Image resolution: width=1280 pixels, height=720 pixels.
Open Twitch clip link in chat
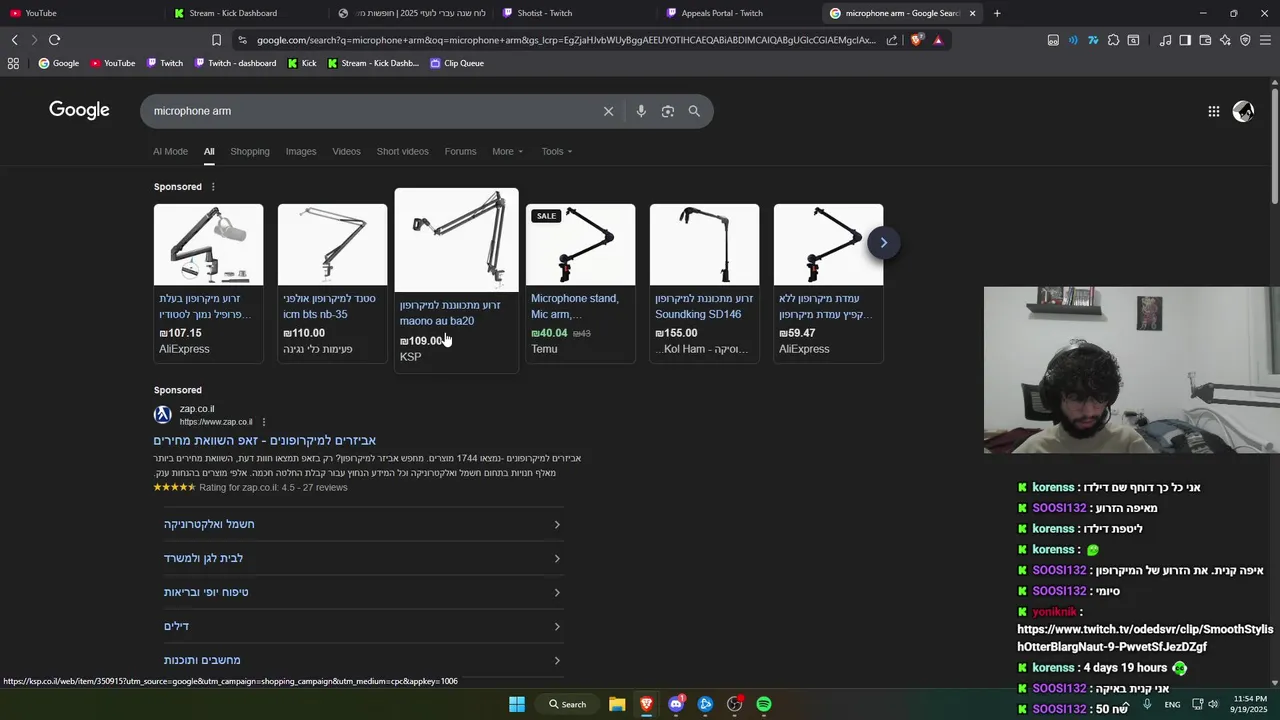1145,638
